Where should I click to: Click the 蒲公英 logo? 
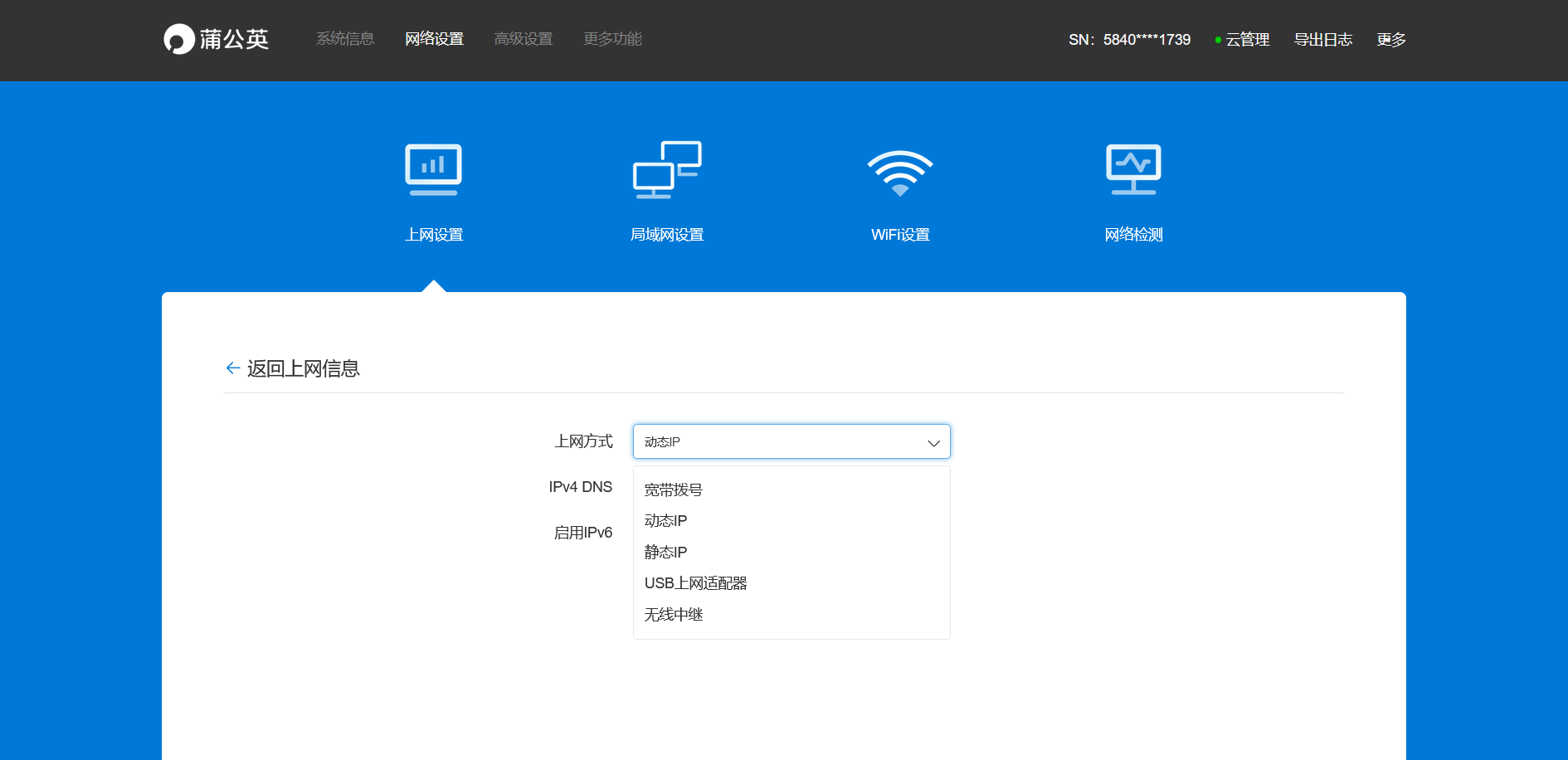[216, 39]
